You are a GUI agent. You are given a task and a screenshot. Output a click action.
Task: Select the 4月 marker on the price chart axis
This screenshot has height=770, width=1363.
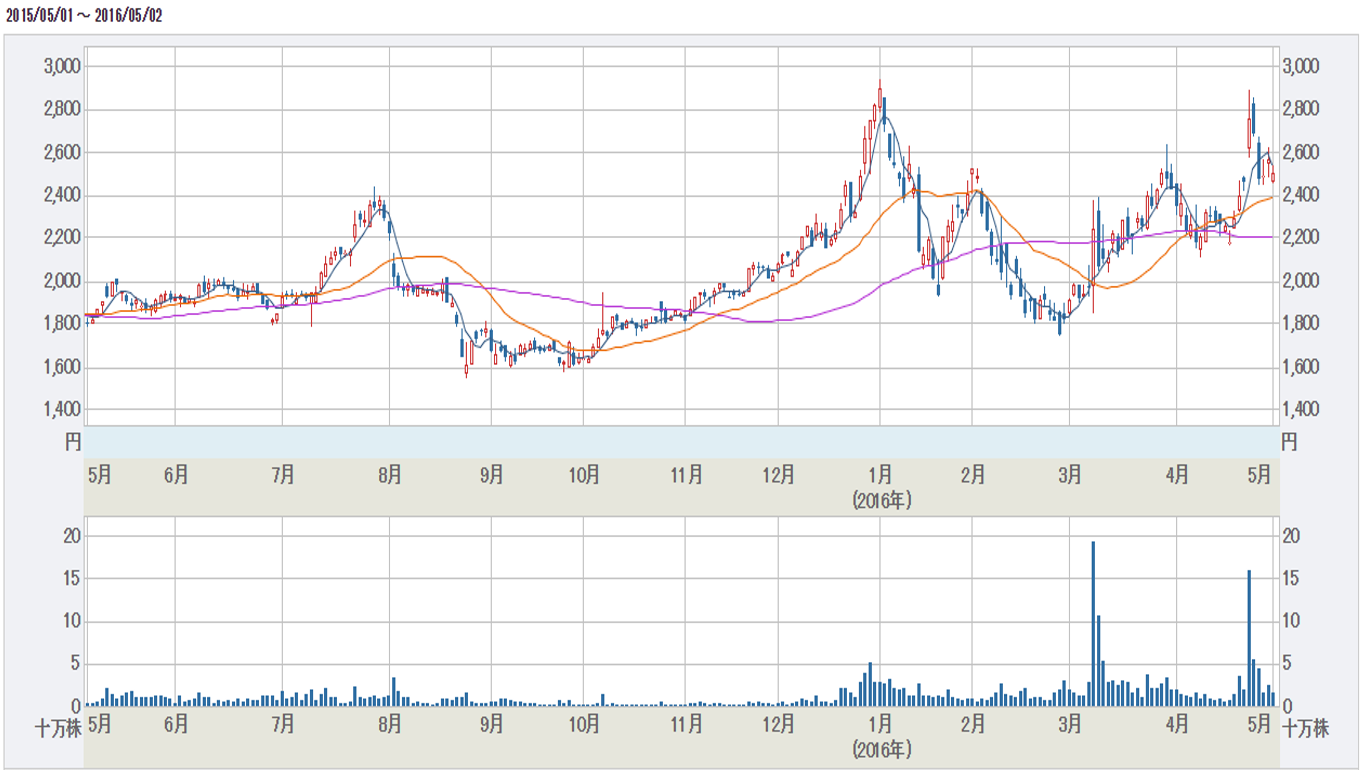point(1177,474)
